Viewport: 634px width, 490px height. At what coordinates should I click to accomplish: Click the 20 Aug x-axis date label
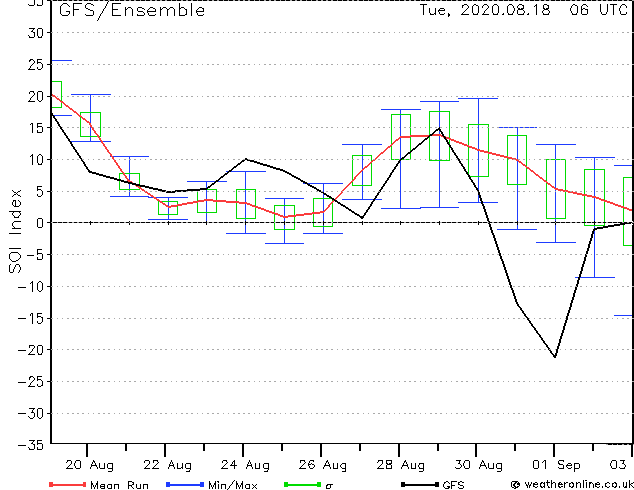[x=90, y=465]
